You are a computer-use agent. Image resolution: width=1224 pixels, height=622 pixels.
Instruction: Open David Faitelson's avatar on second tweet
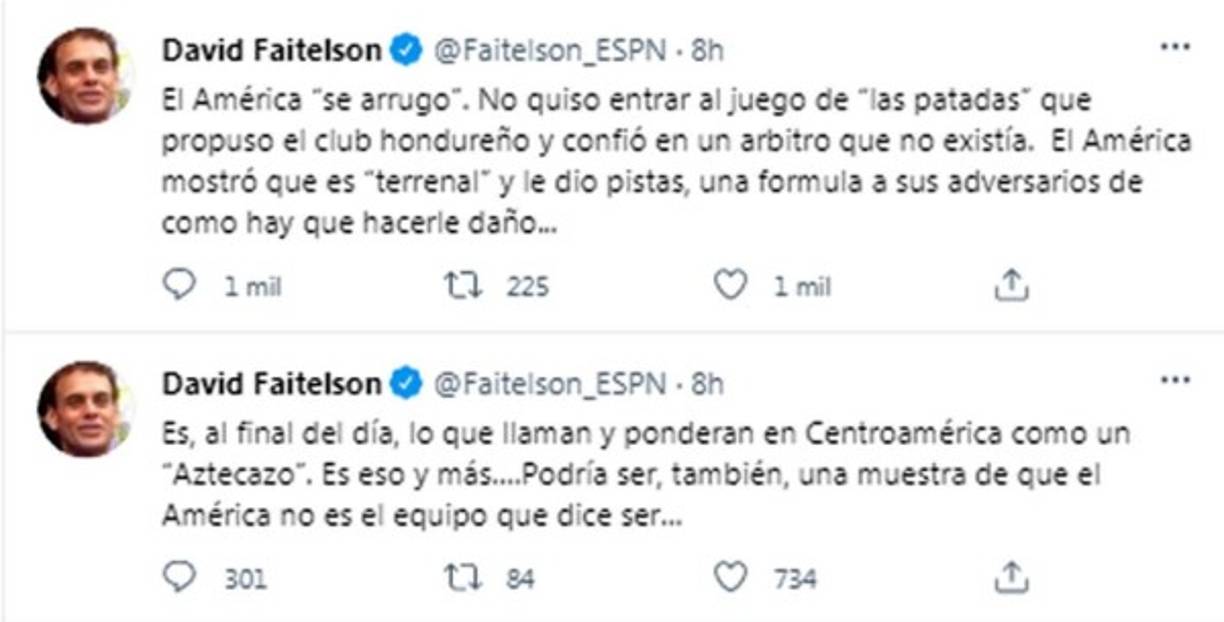pos(80,408)
